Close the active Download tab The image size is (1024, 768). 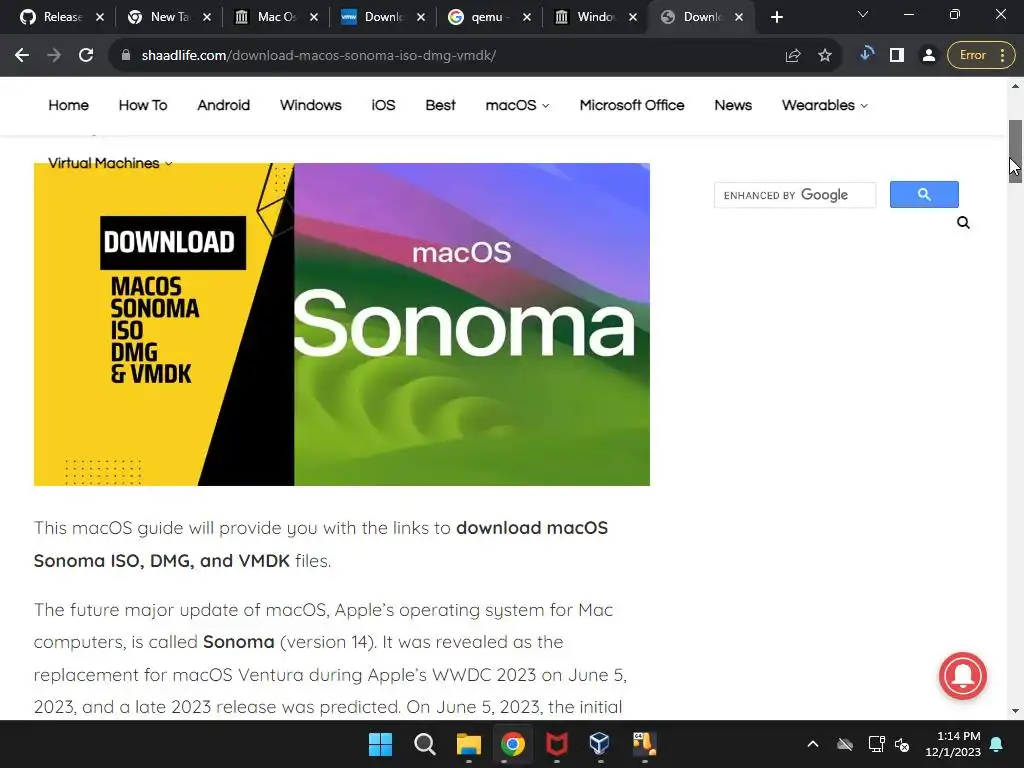point(739,18)
